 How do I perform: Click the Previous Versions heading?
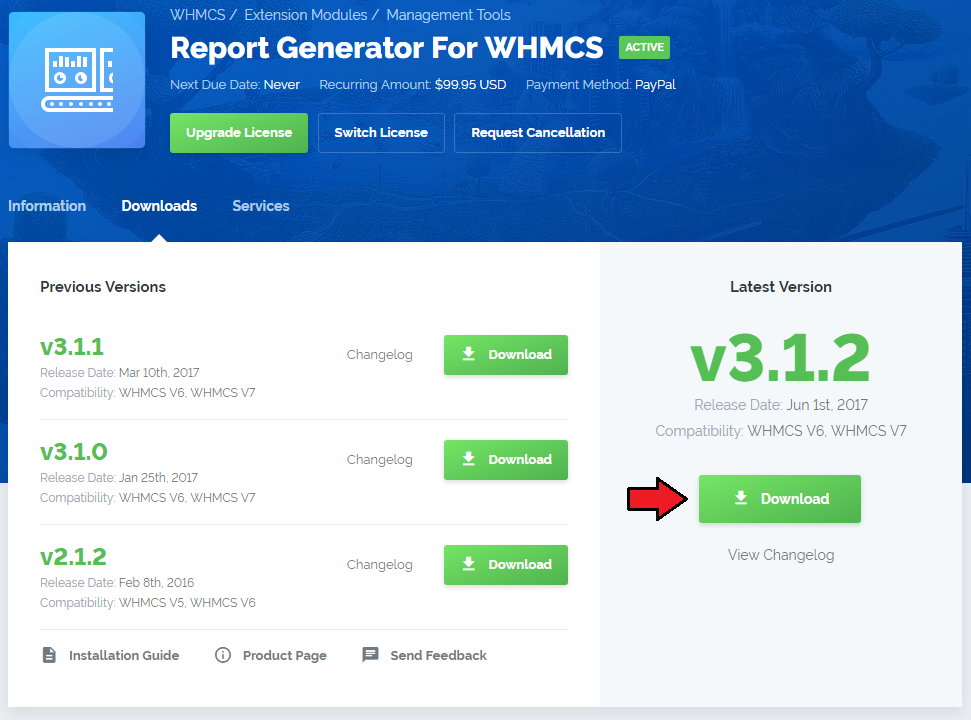(103, 287)
